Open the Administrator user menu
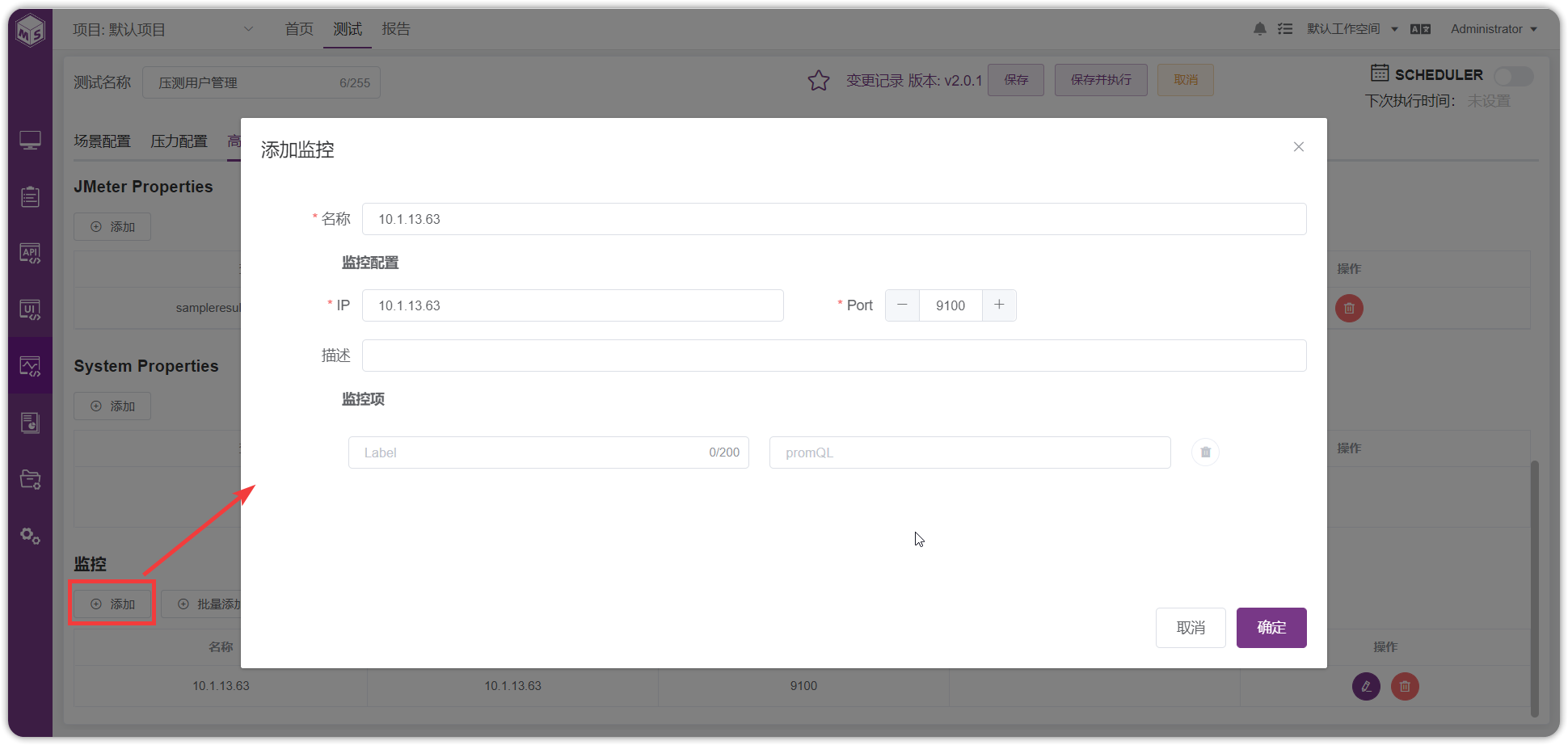 [1494, 29]
